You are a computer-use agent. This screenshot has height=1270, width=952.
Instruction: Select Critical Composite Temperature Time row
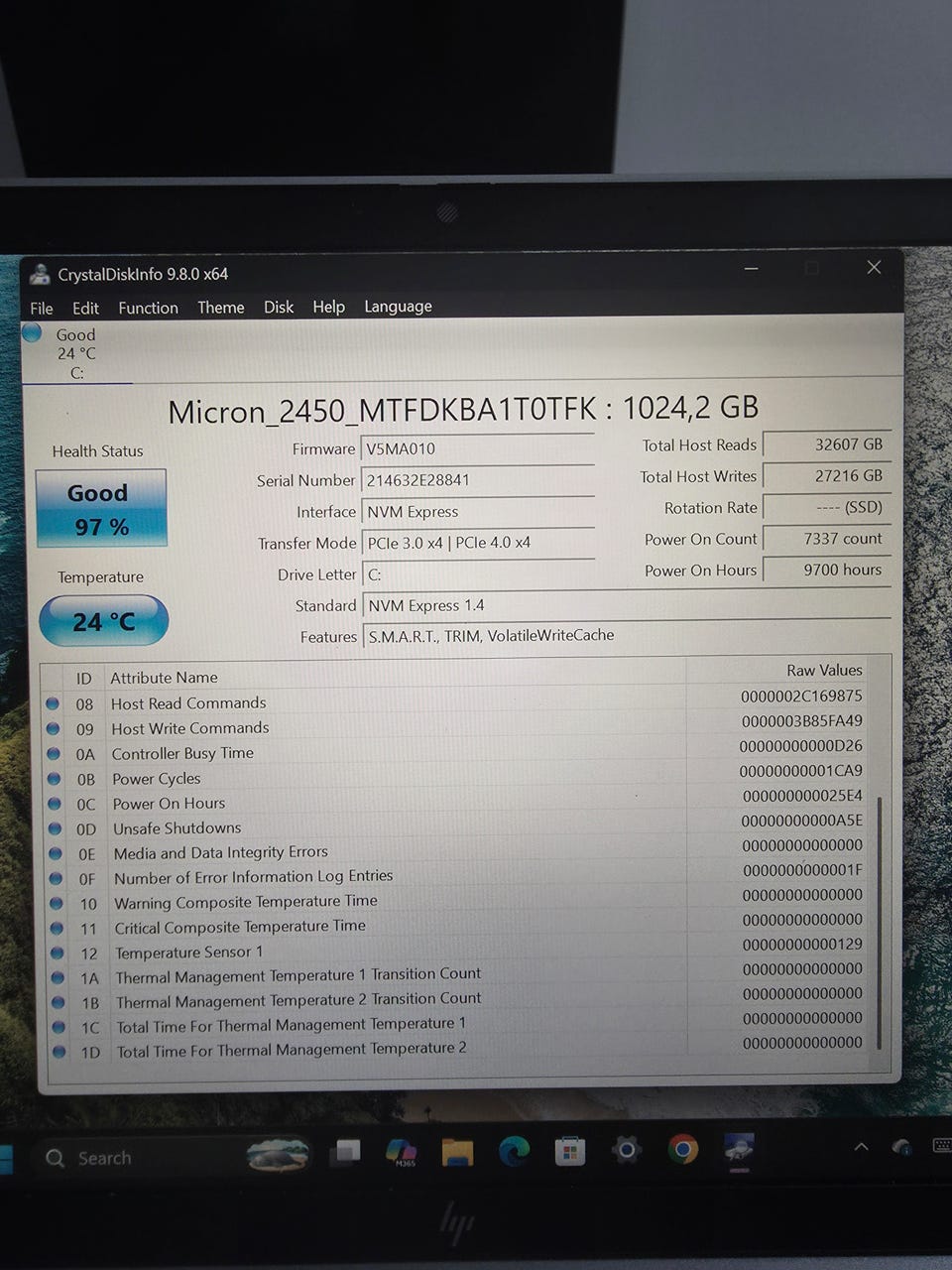454,925
